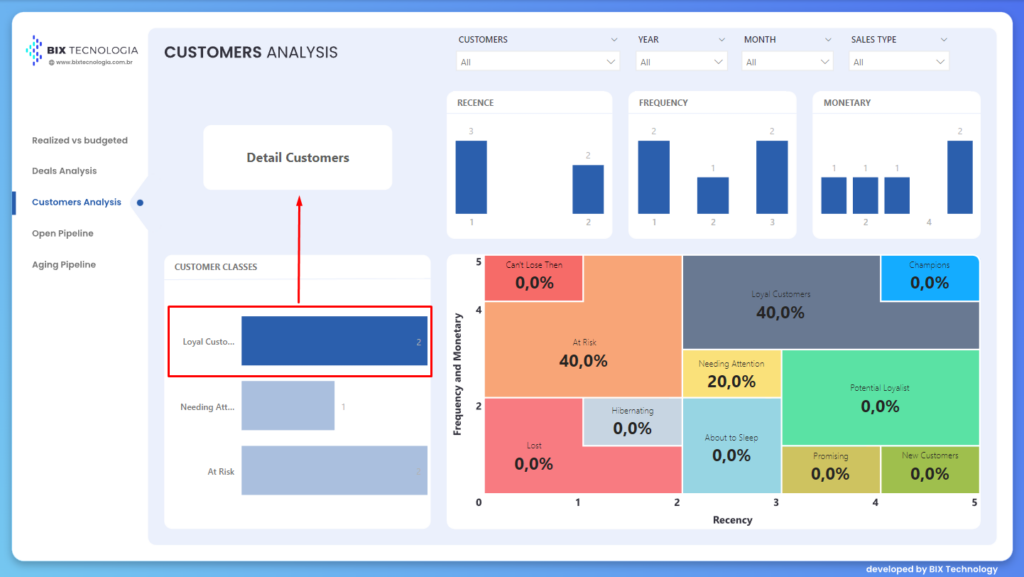Open the Deals Analysis page

[x=65, y=171]
